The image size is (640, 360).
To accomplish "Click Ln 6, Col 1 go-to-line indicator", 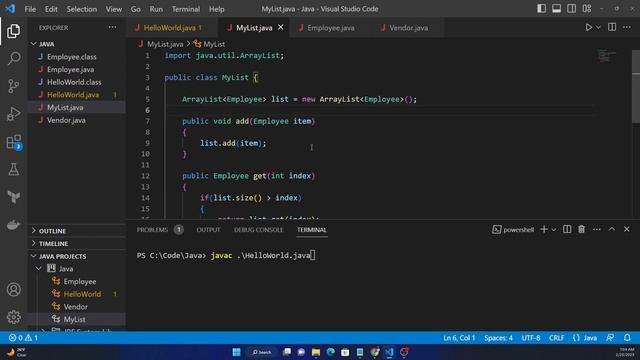I will pyautogui.click(x=459, y=338).
